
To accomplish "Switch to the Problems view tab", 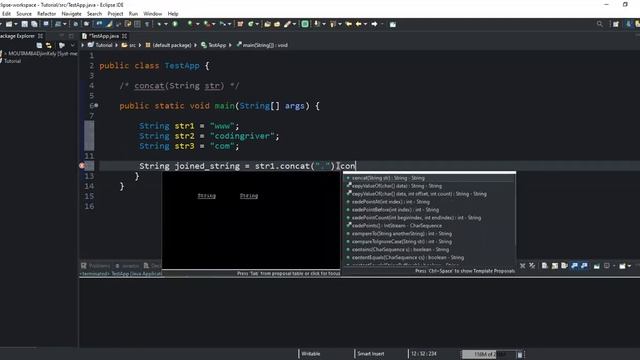I will pos(96,266).
